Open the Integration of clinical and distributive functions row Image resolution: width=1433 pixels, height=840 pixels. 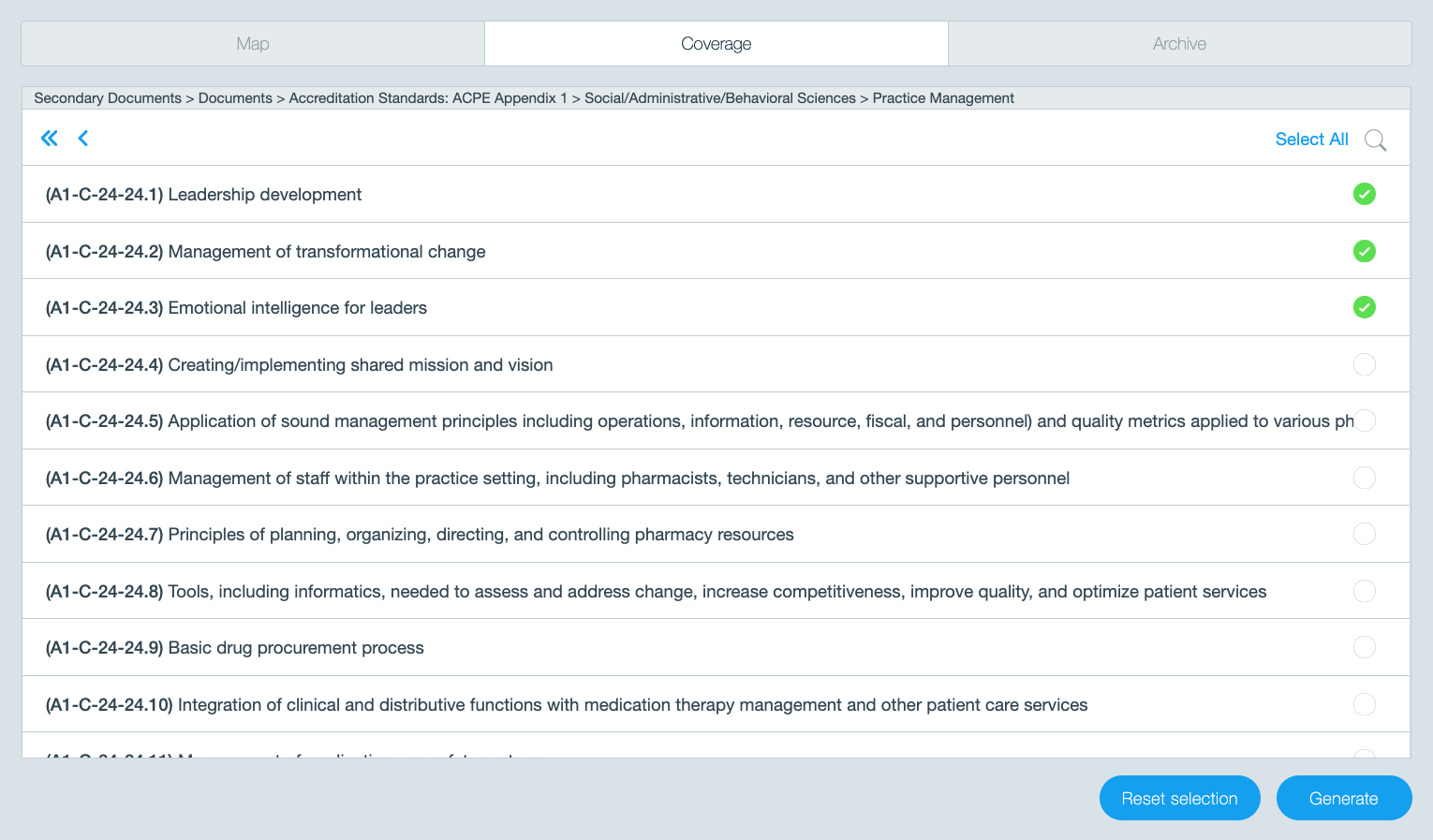[716, 704]
